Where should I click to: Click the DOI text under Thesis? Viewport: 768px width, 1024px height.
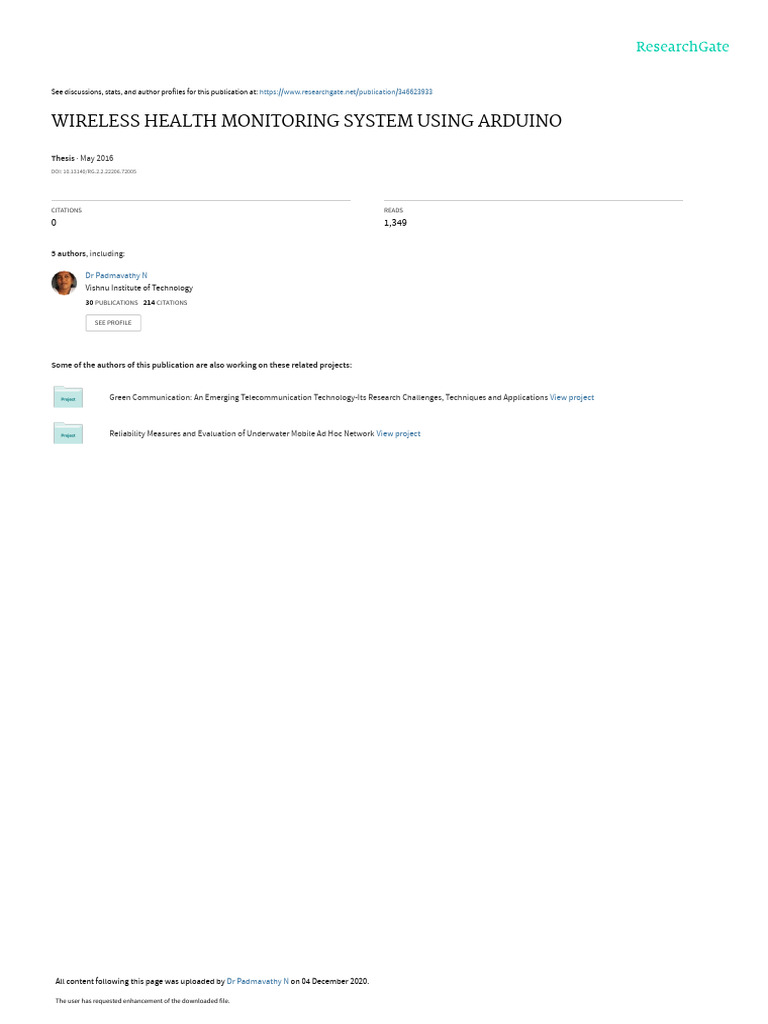coord(94,172)
